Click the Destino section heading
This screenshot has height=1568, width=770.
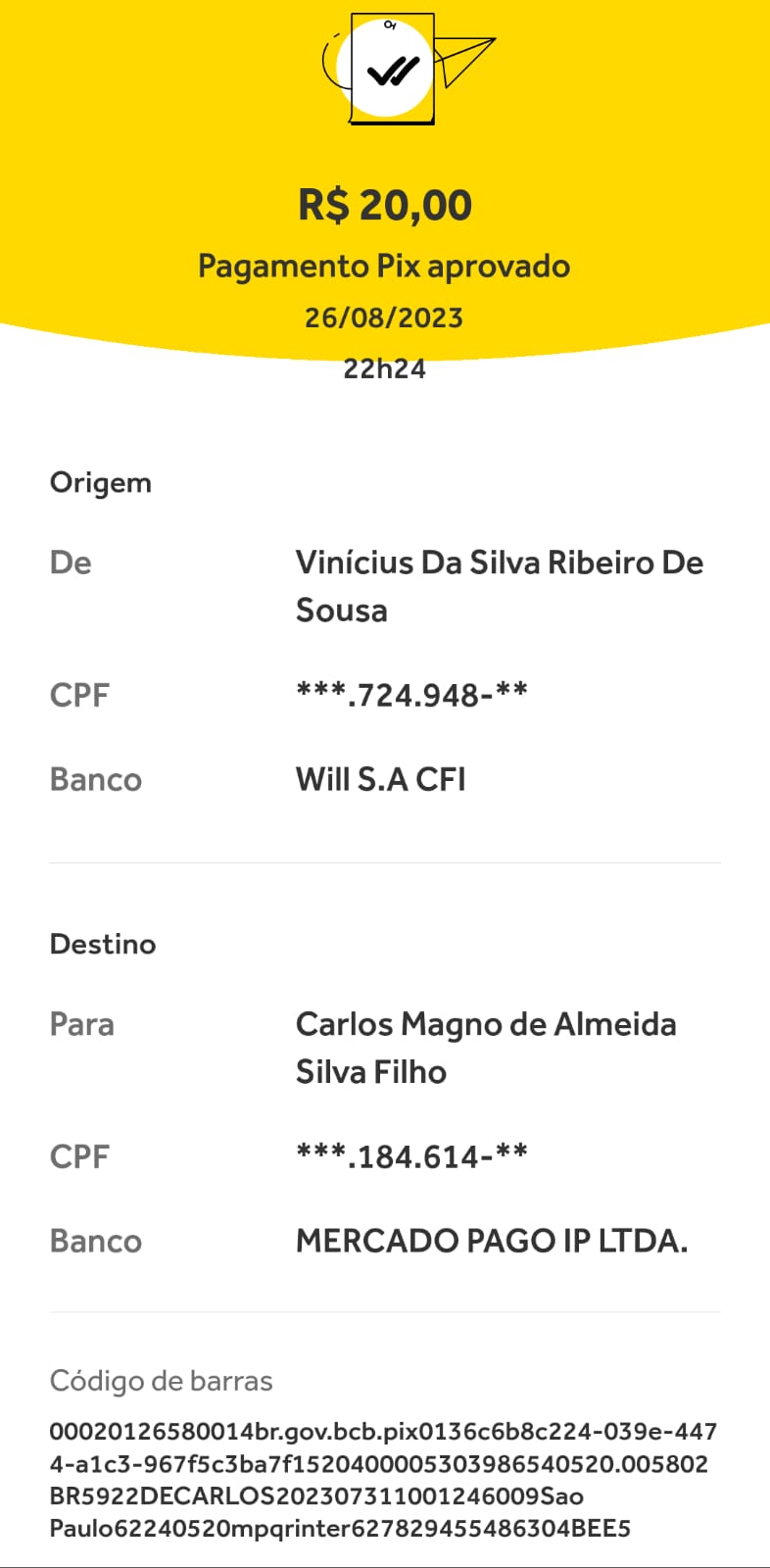pyautogui.click(x=103, y=944)
